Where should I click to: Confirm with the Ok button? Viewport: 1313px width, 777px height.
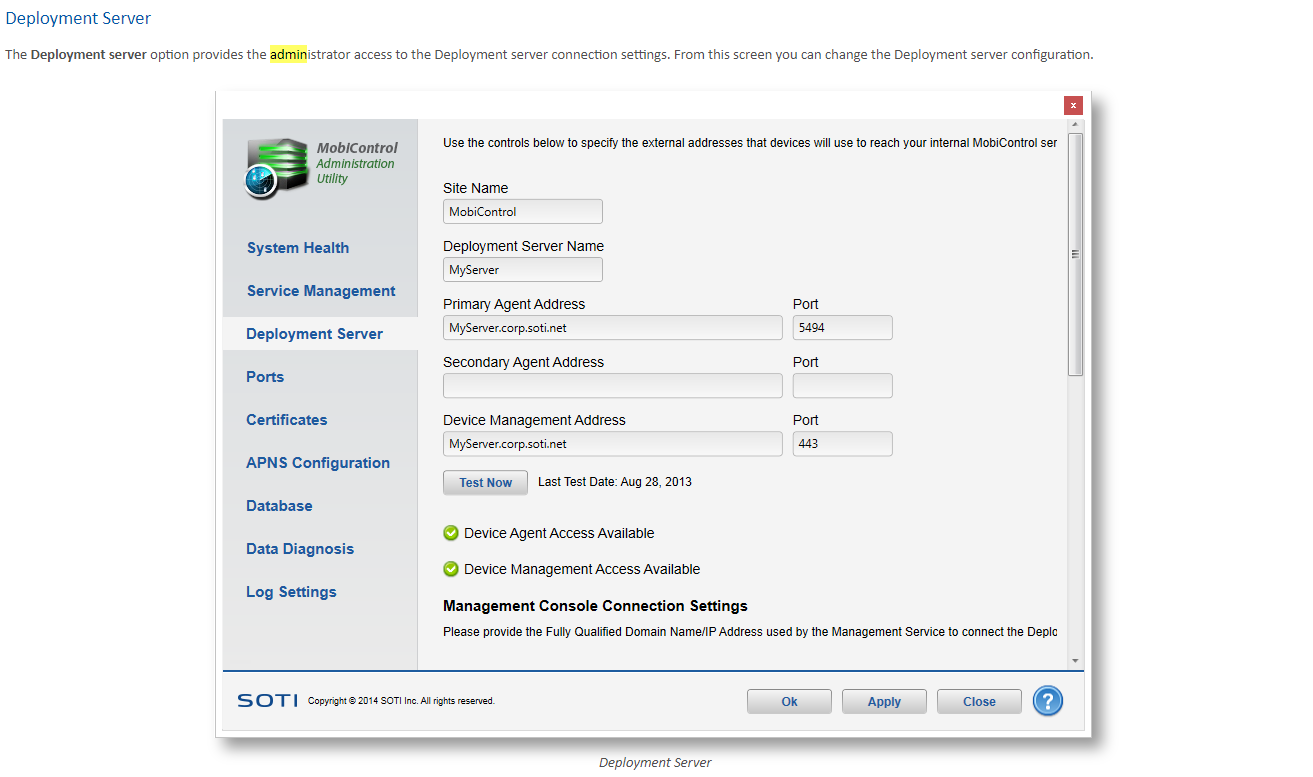point(789,701)
